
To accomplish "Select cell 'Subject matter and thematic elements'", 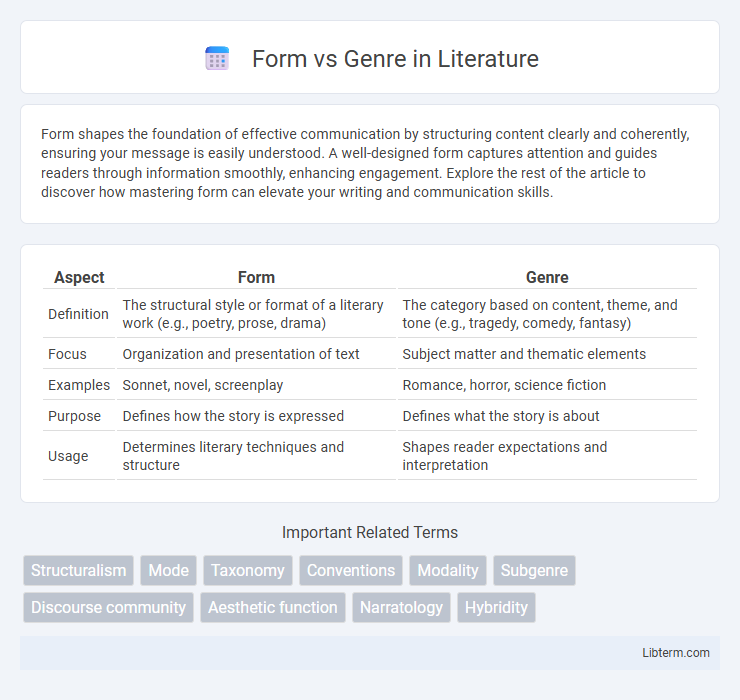I will [x=547, y=354].
